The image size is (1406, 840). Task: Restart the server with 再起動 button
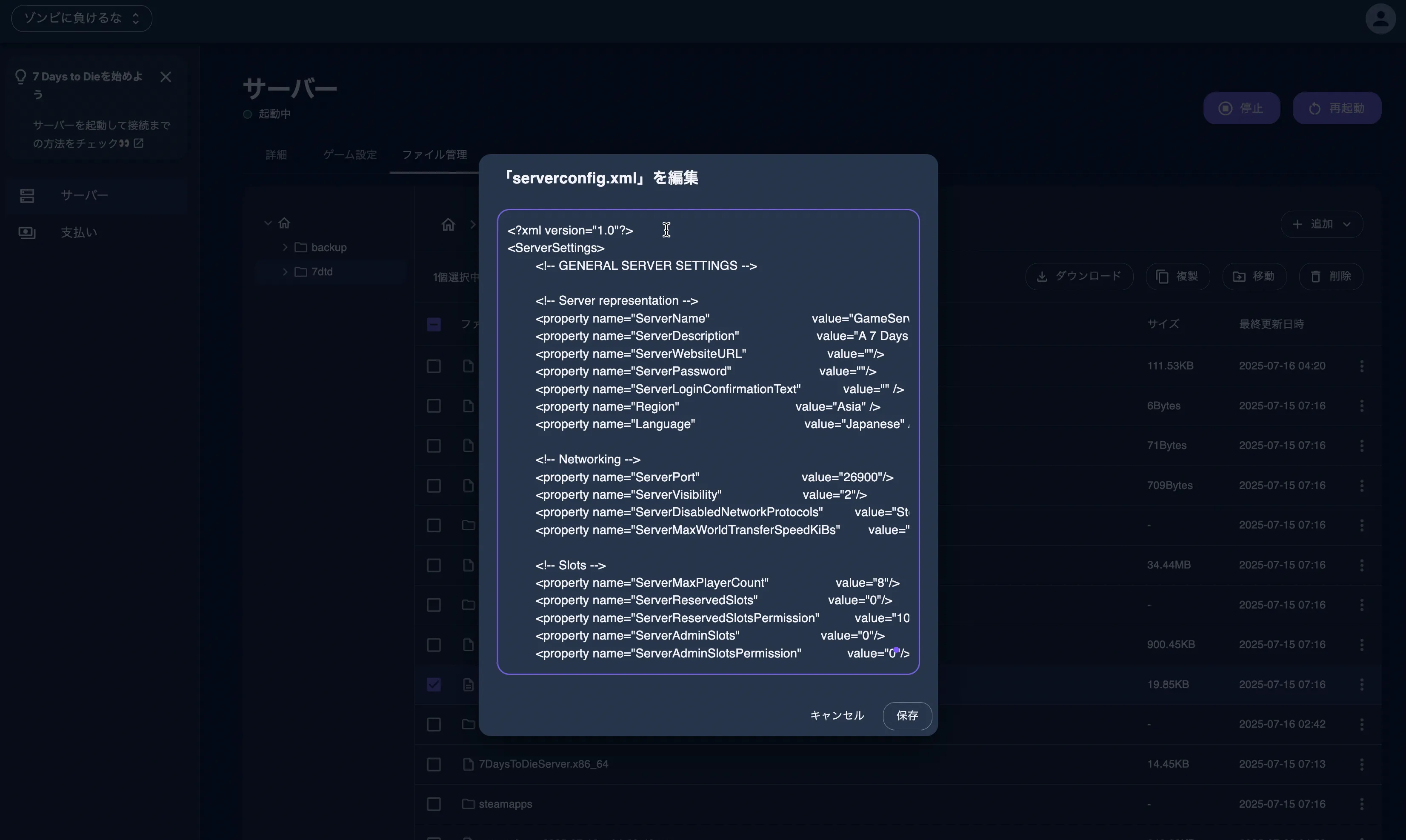click(x=1337, y=108)
